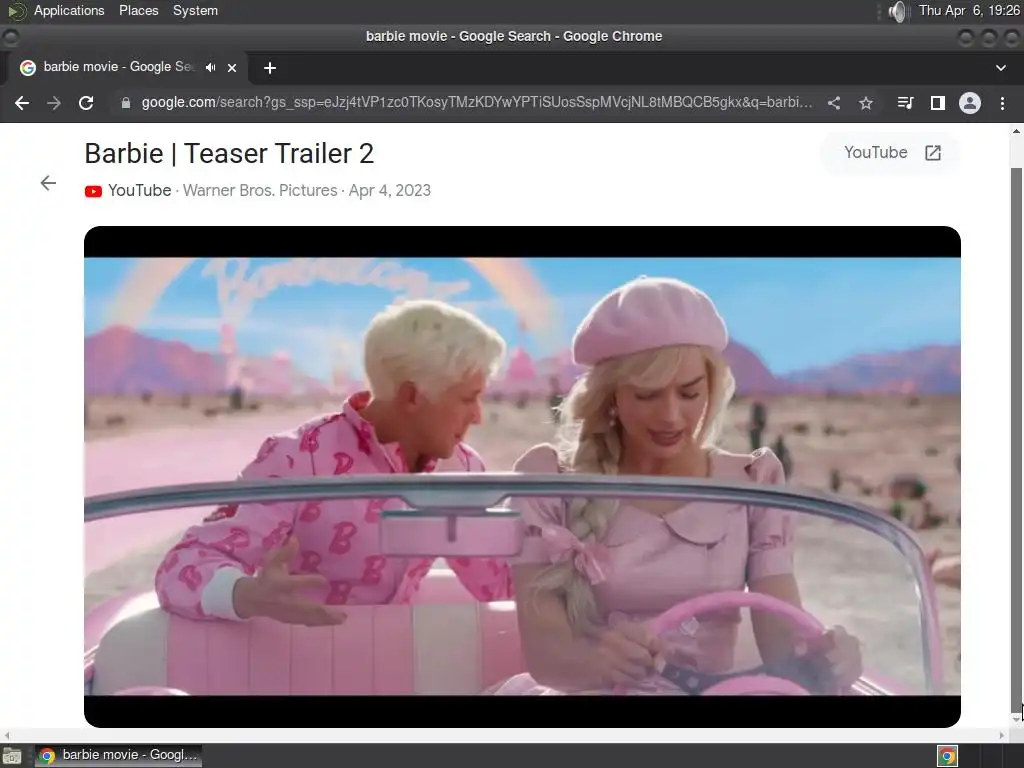Open the System menu
Viewport: 1024px width, 768px height.
click(195, 10)
